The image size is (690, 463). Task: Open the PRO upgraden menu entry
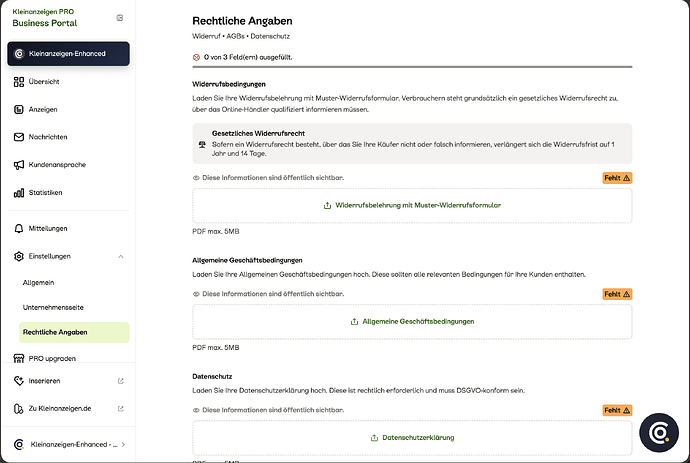[x=68, y=358]
